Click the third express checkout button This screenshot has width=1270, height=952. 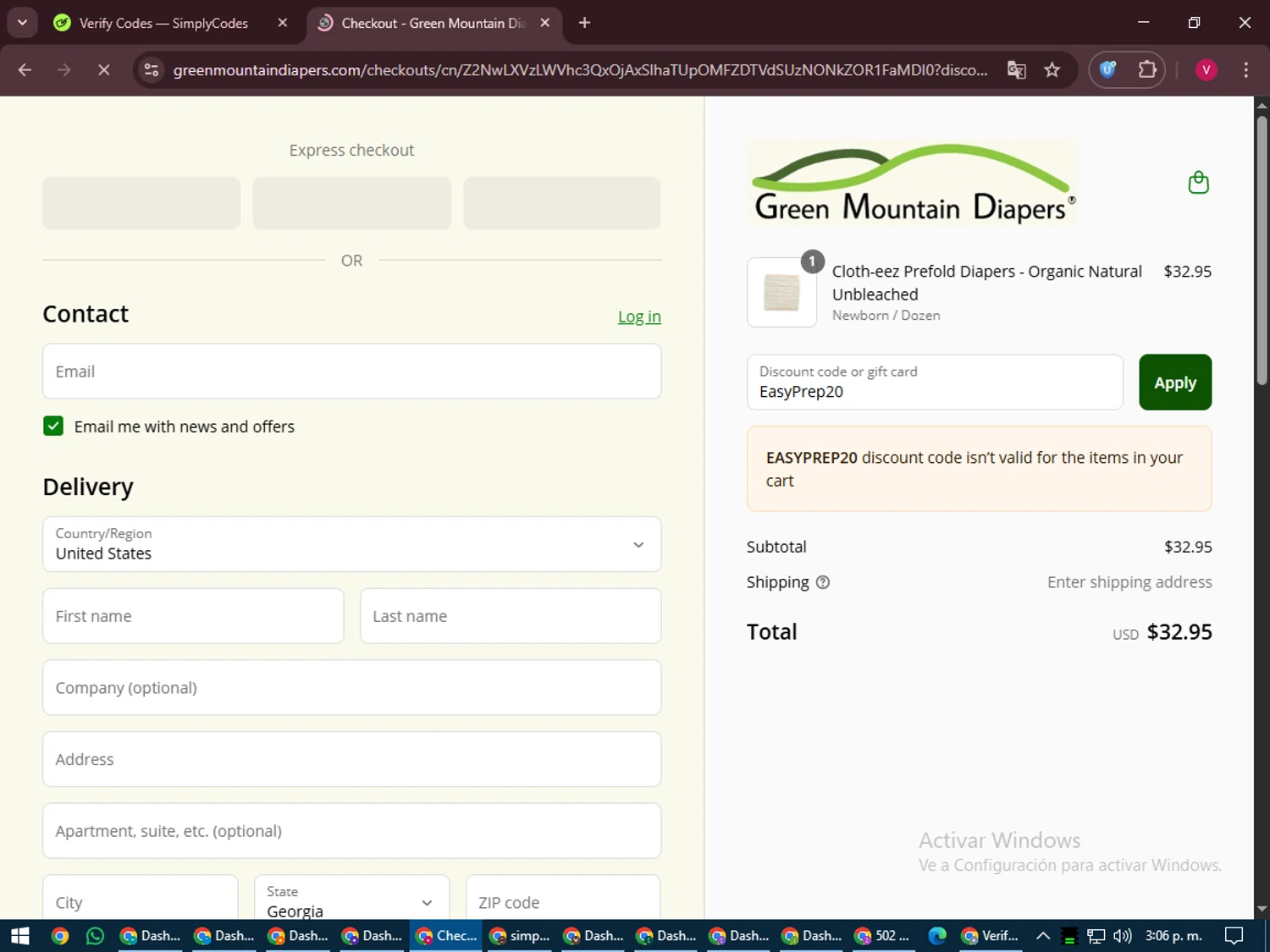[562, 203]
